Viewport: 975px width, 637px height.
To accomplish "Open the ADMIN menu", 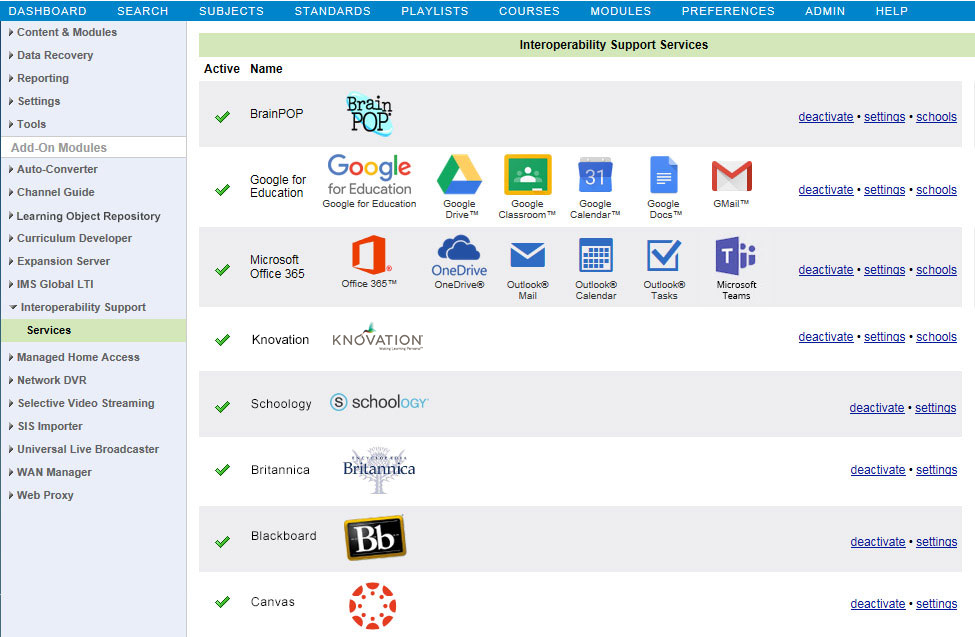I will click(x=825, y=11).
